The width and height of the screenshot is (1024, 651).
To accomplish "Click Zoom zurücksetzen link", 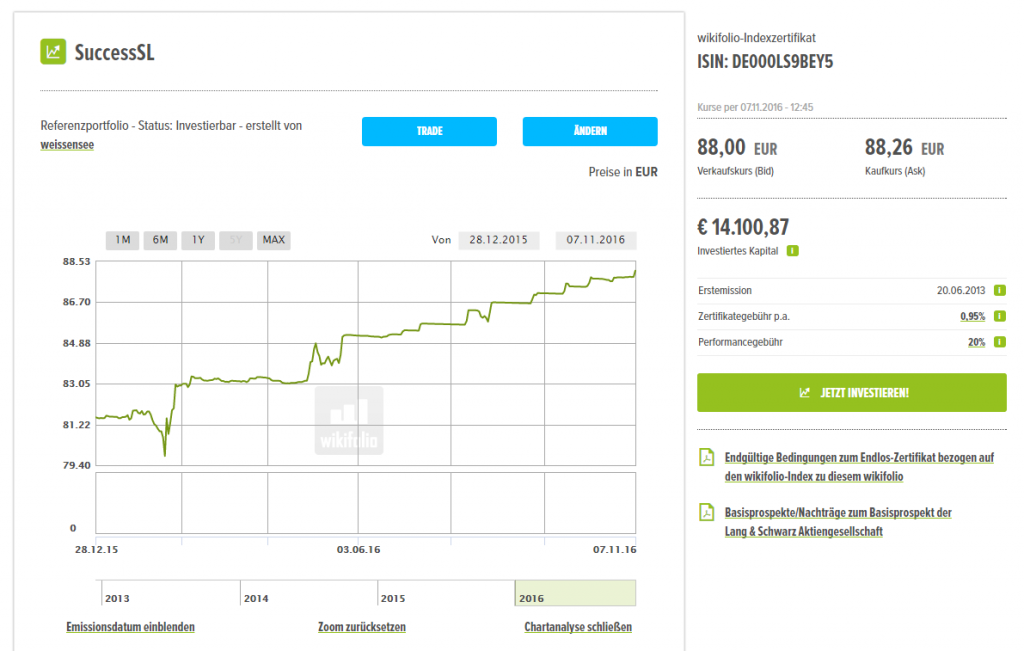I will (361, 627).
